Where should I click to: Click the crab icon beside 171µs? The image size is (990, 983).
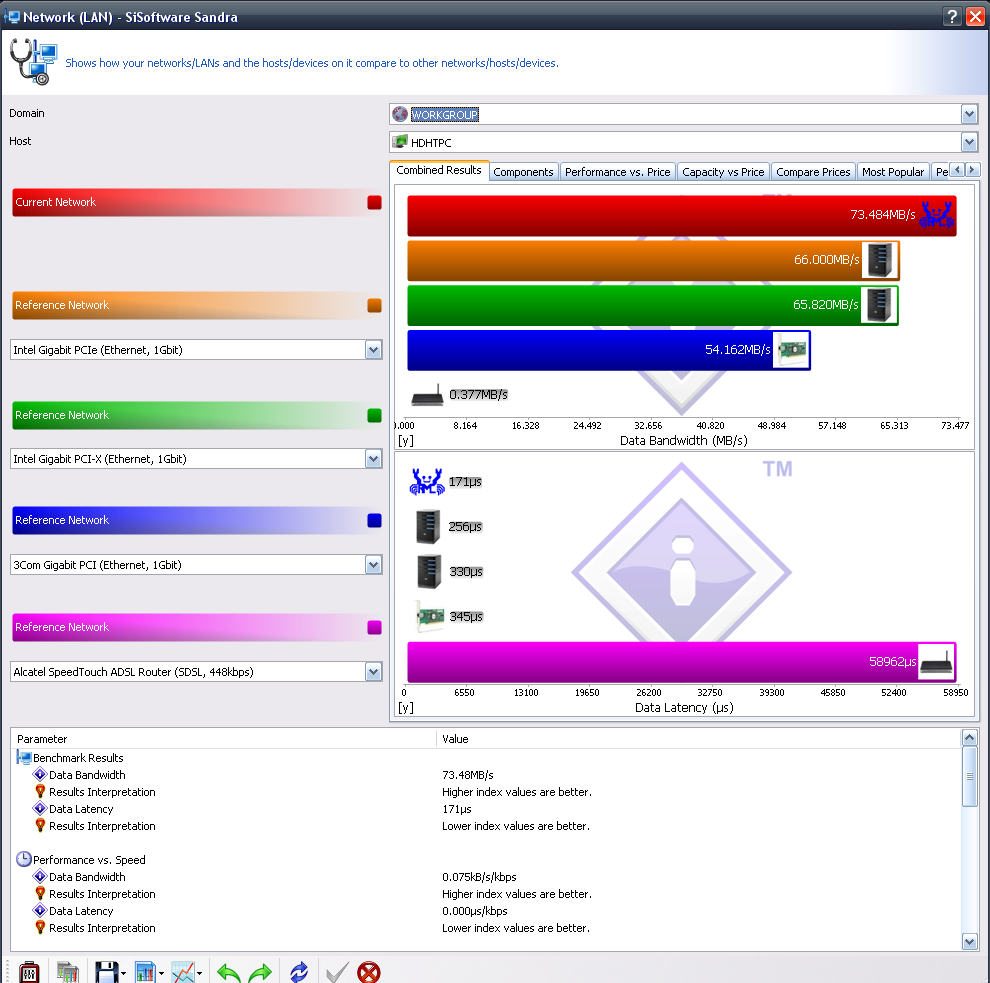(x=427, y=482)
